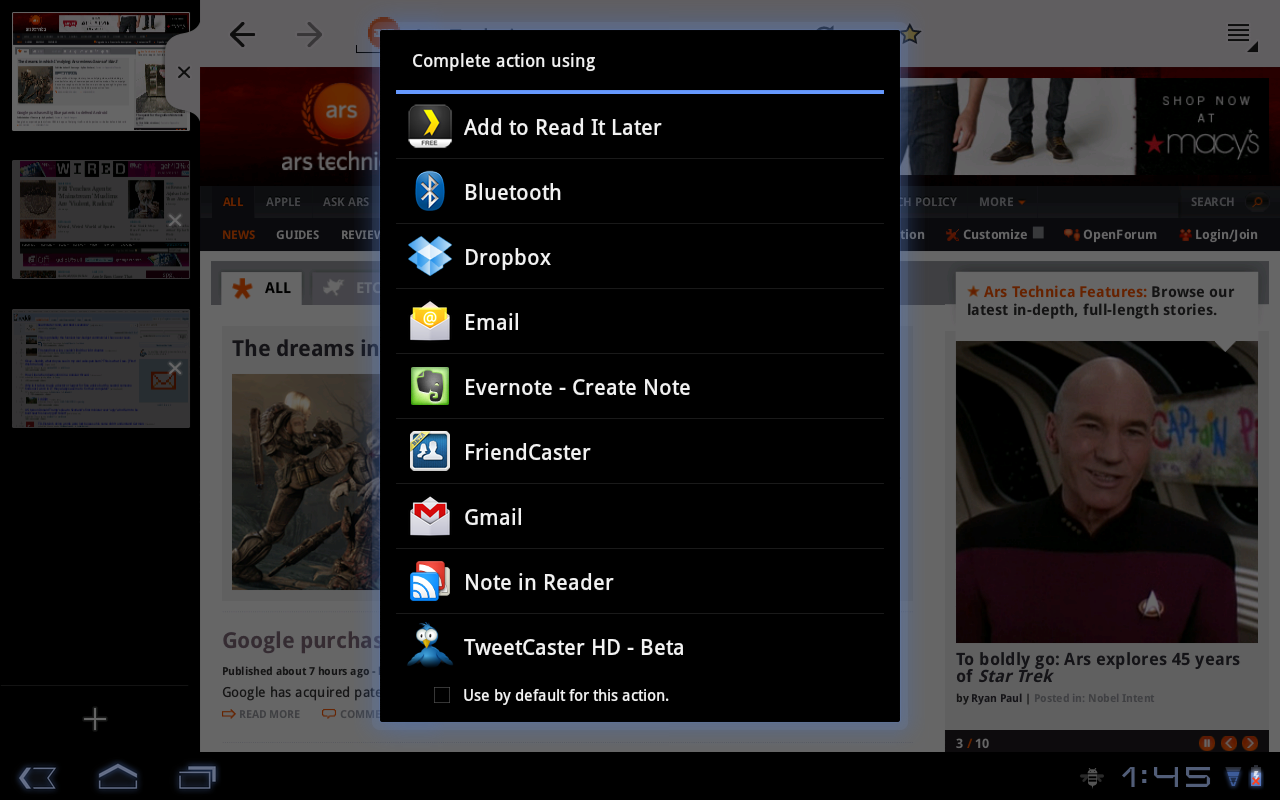Select the TweetCaster HD bird icon

point(430,647)
